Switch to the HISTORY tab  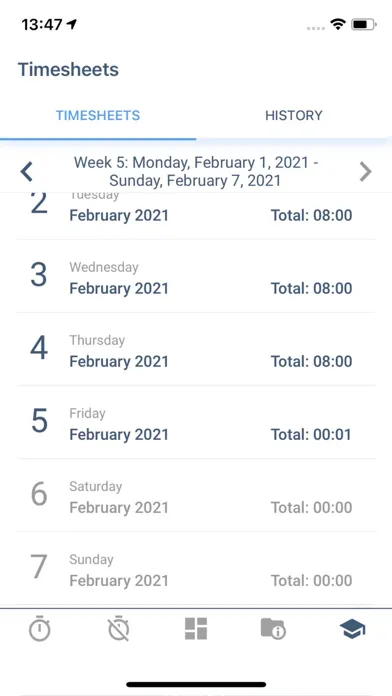coord(294,115)
